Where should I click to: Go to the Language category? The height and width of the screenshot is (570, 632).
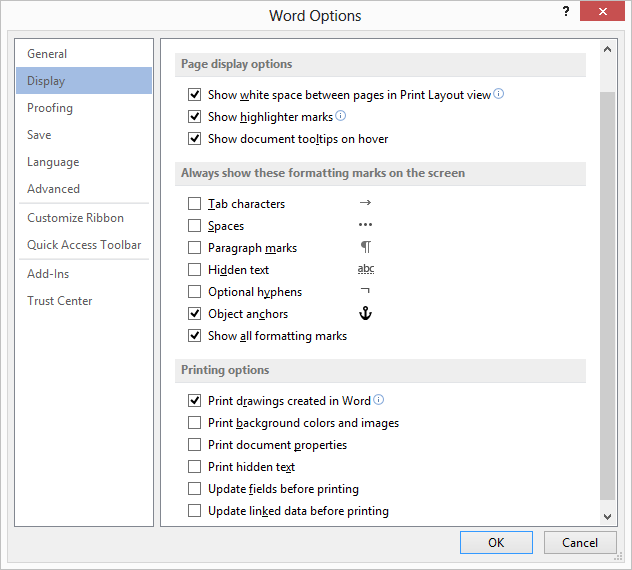click(x=84, y=162)
